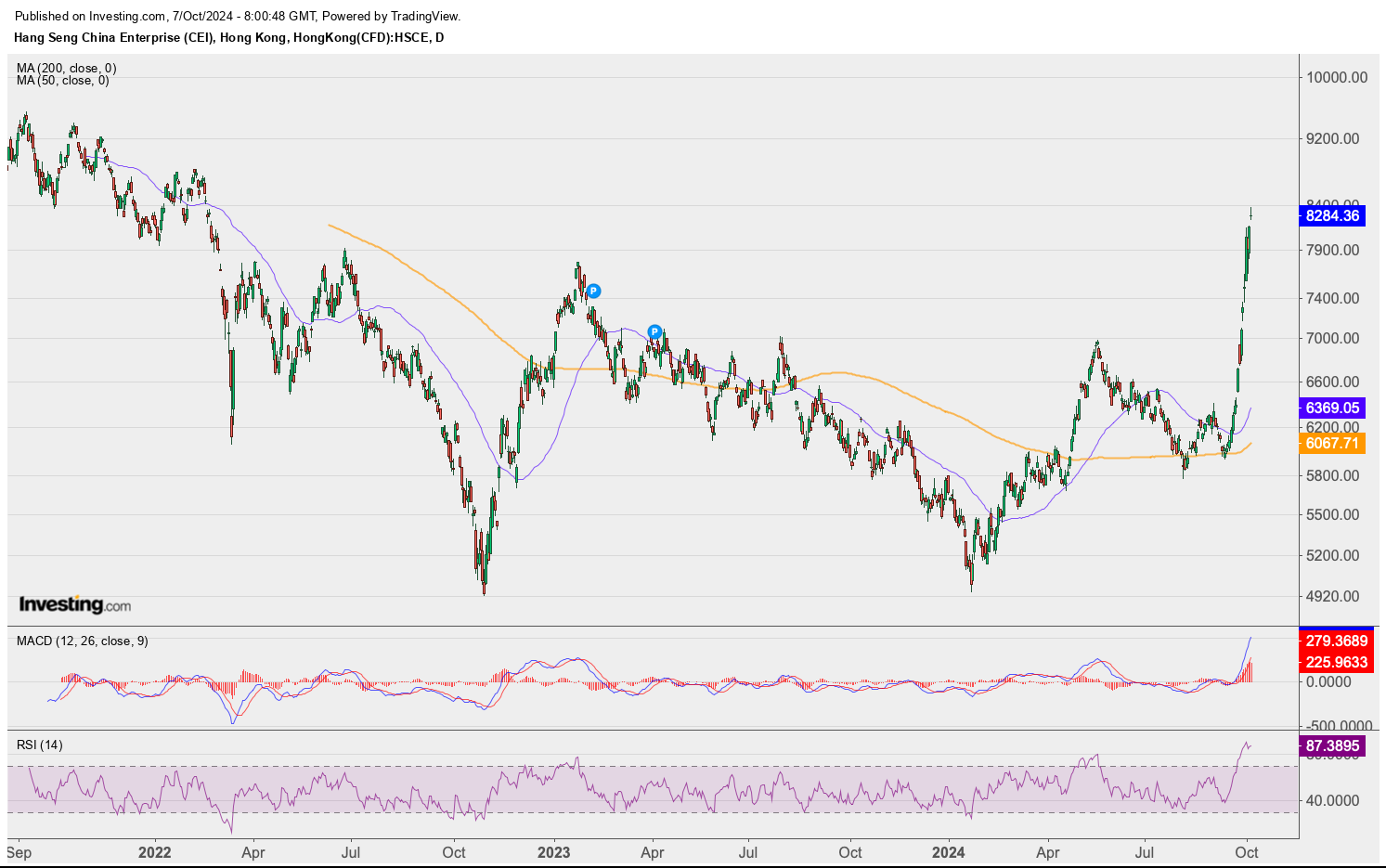Select the MA (200, close, 0) legend

point(66,68)
